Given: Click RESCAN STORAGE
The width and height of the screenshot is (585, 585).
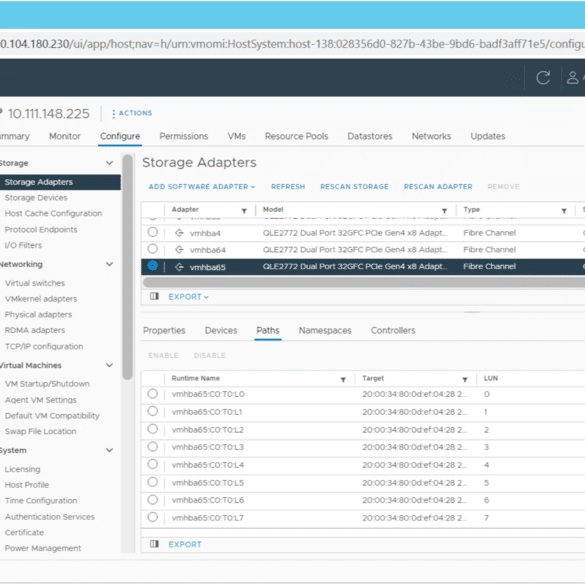Looking at the screenshot, I should [354, 187].
